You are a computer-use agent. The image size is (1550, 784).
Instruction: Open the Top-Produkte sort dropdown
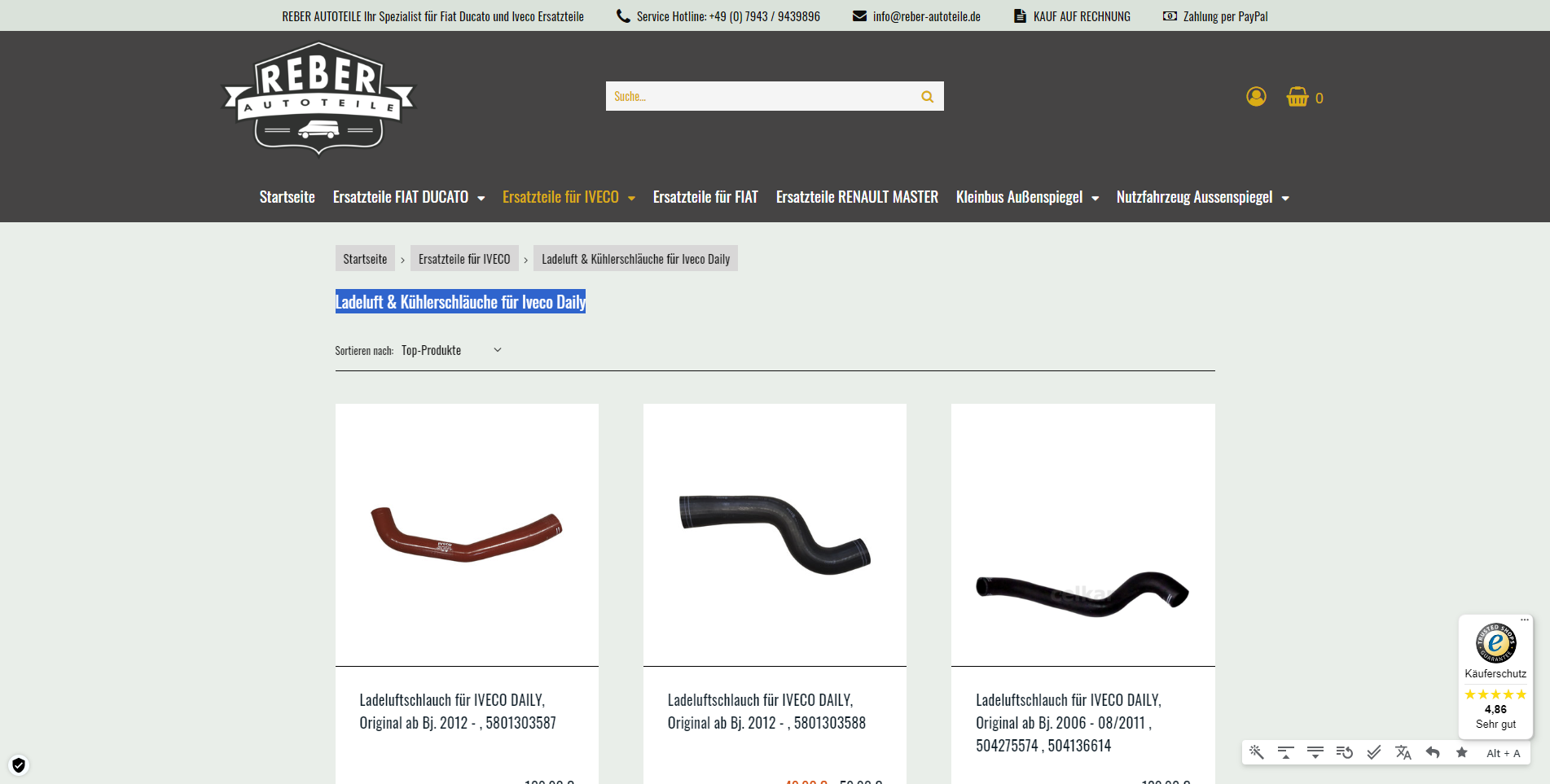[451, 350]
